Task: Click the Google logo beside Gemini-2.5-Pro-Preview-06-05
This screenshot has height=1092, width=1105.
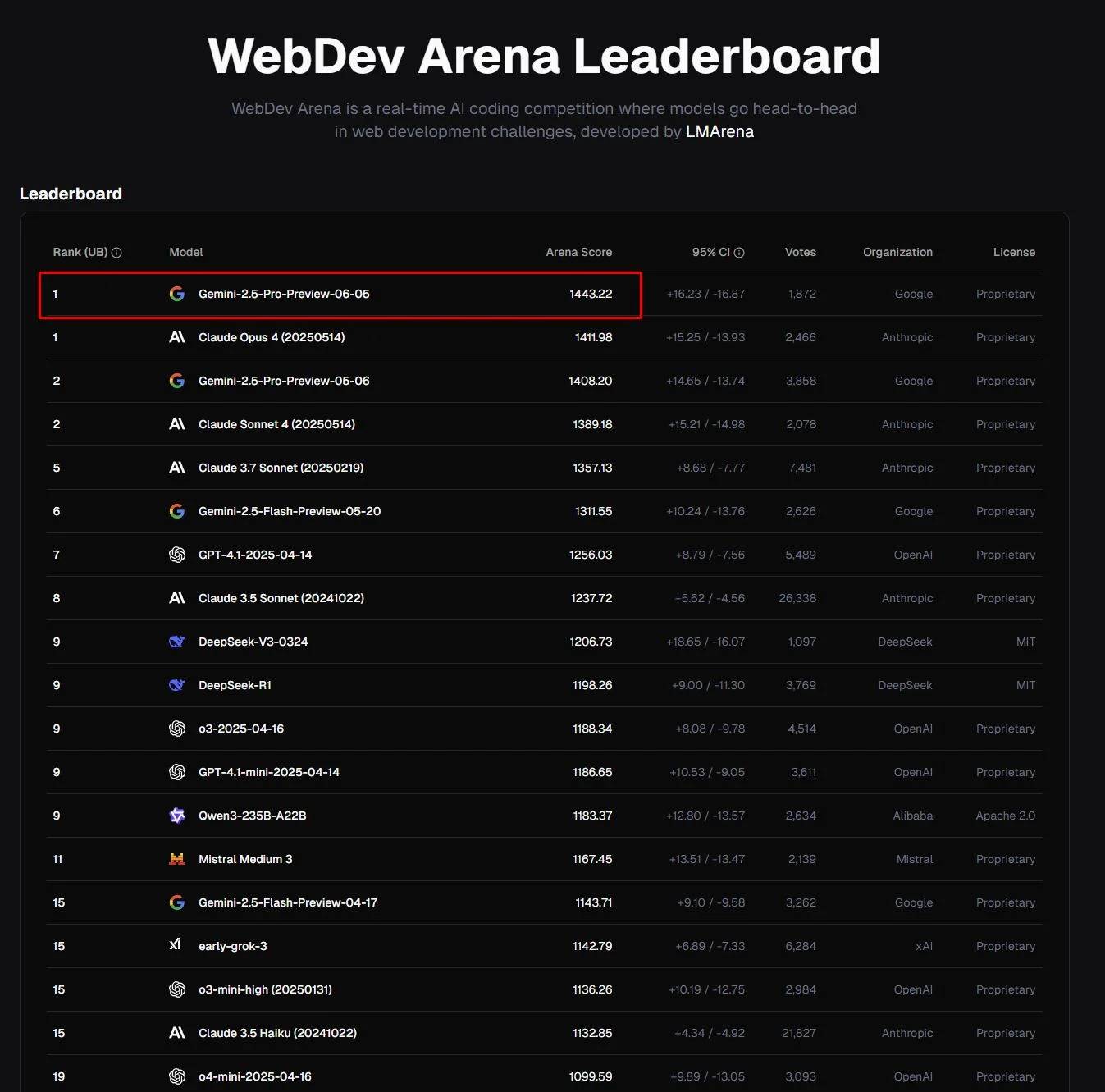Action: point(176,294)
